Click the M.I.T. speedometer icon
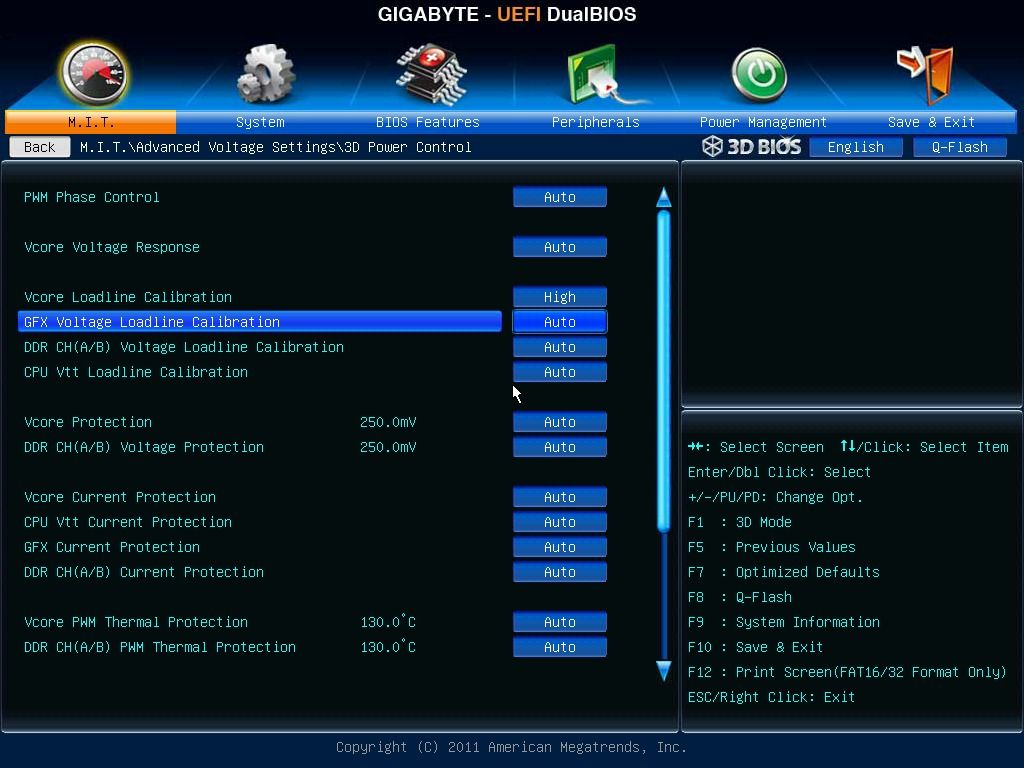Viewport: 1024px width, 768px height. [93, 74]
